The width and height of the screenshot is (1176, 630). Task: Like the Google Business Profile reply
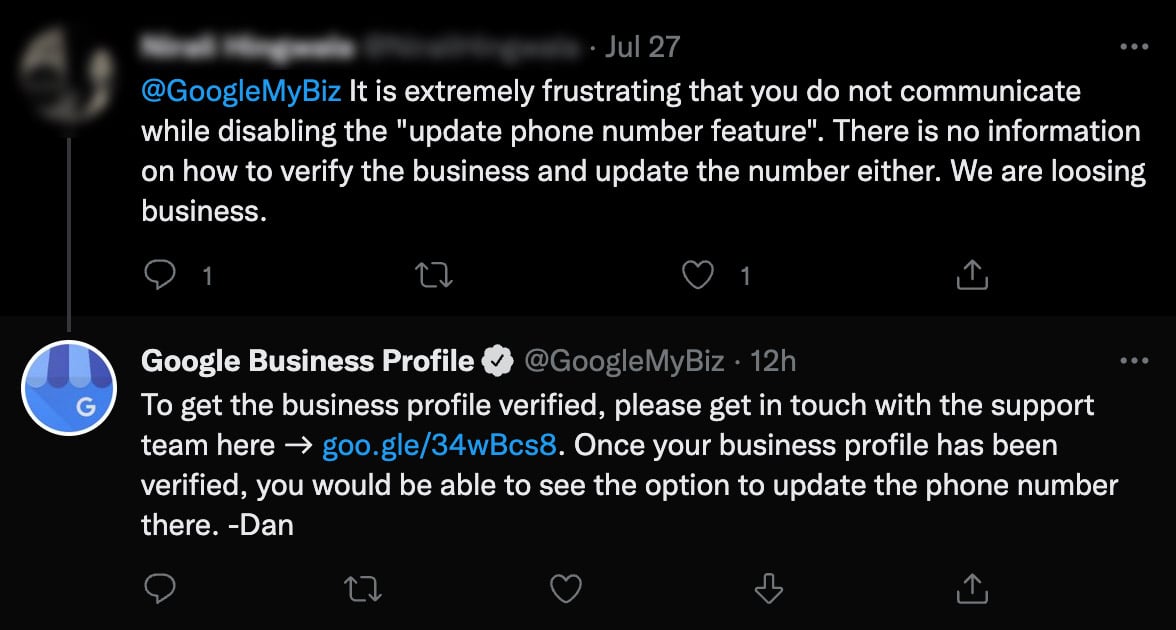tap(566, 589)
